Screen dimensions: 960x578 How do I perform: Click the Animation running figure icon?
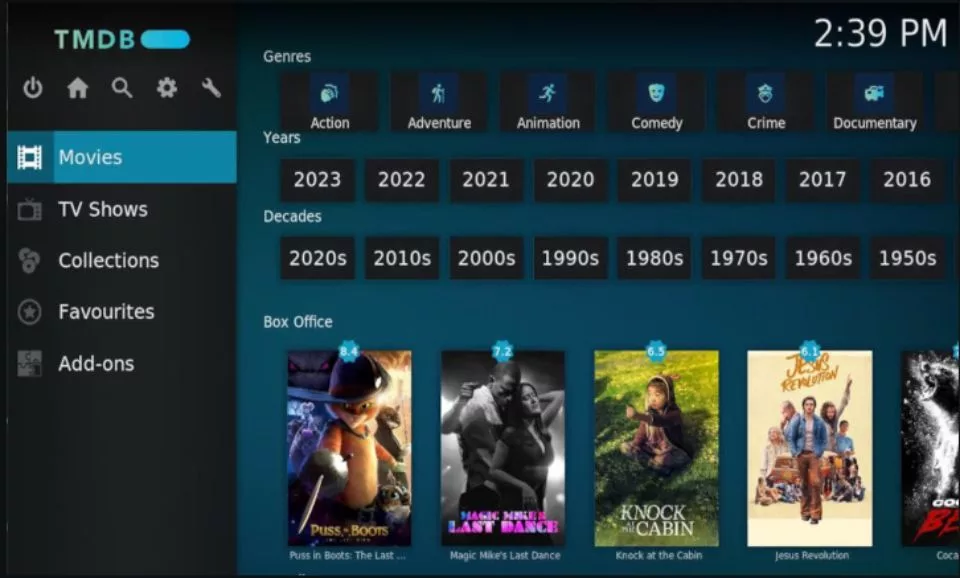pyautogui.click(x=547, y=93)
